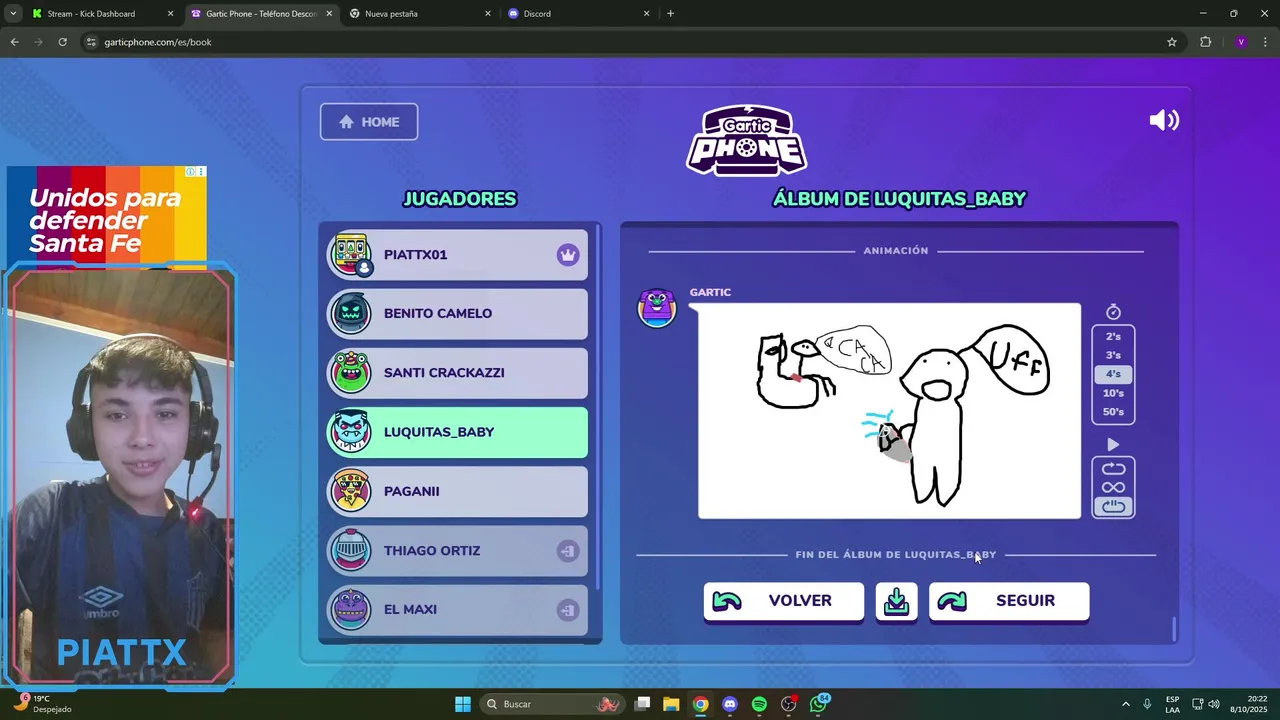
Task: Open File Explorer from the taskbar
Action: click(x=671, y=704)
